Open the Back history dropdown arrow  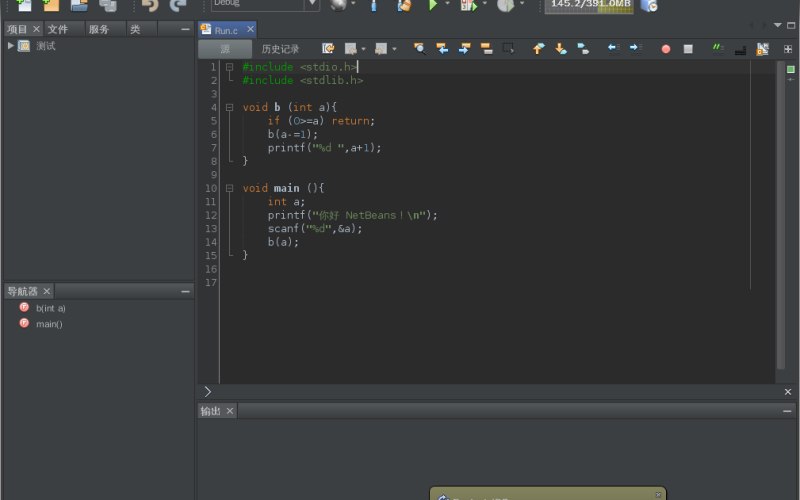tap(363, 49)
